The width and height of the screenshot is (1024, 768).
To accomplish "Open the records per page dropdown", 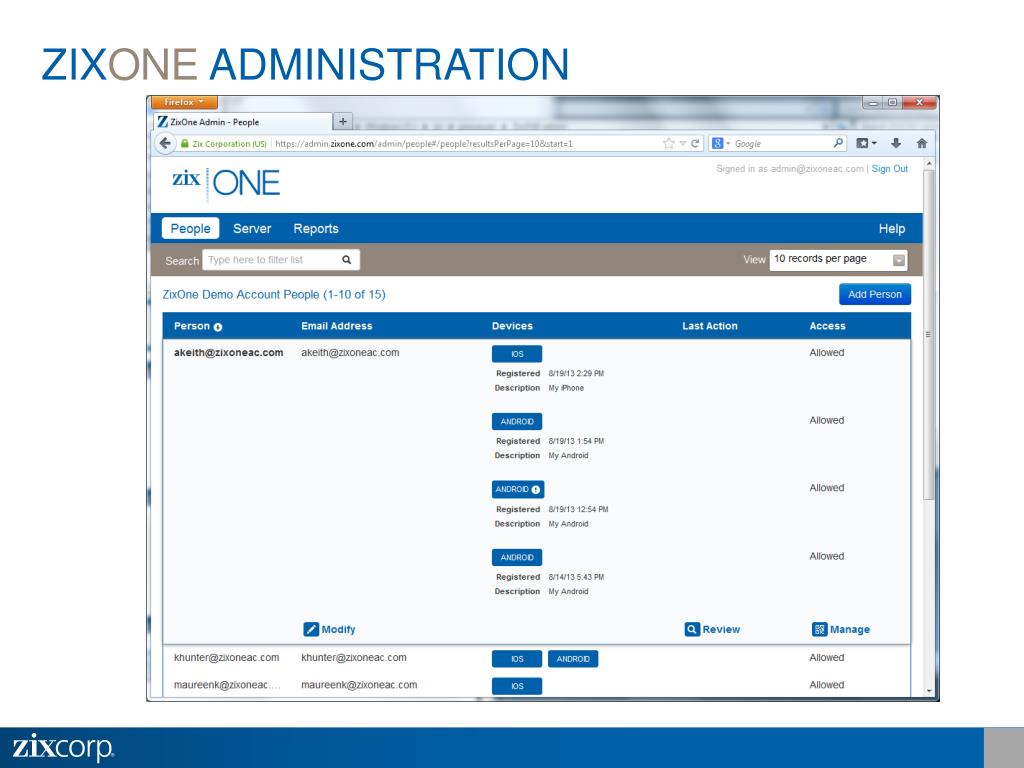I will pos(839,259).
